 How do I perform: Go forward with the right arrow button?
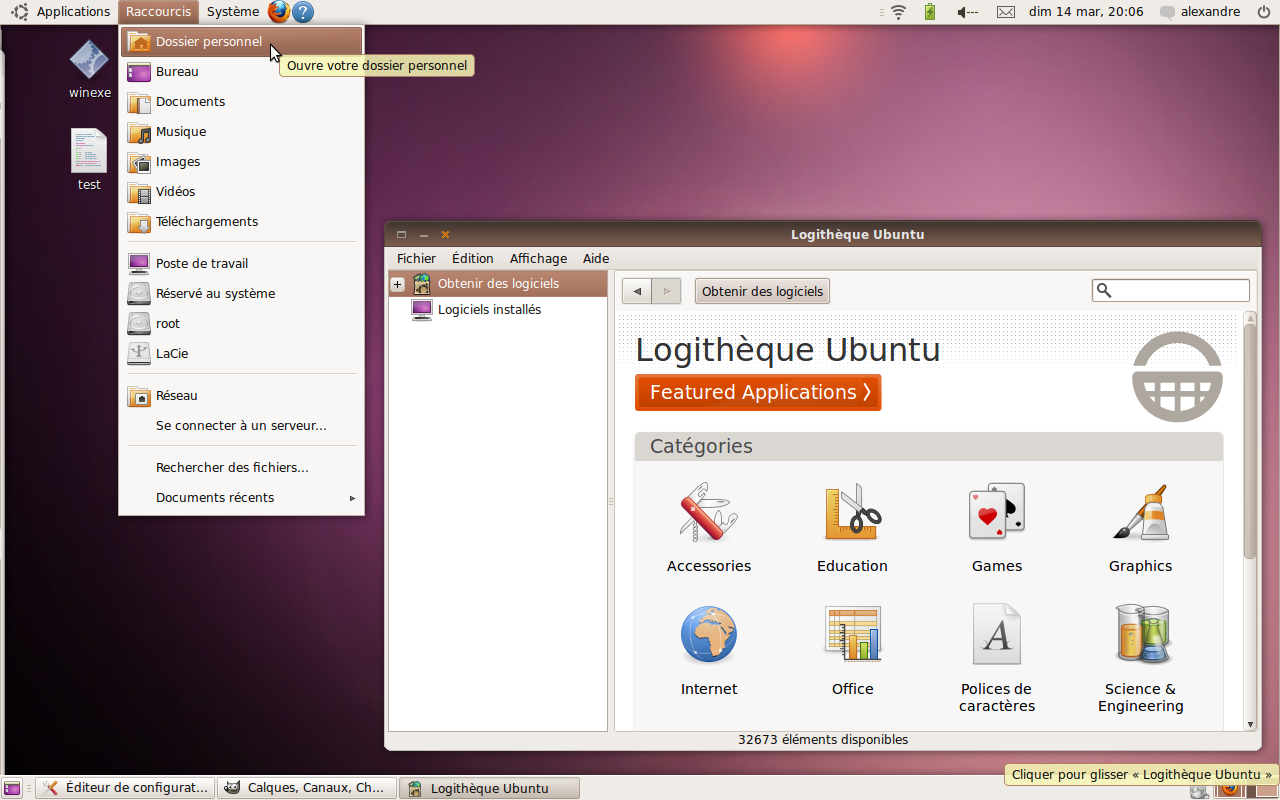click(x=666, y=291)
